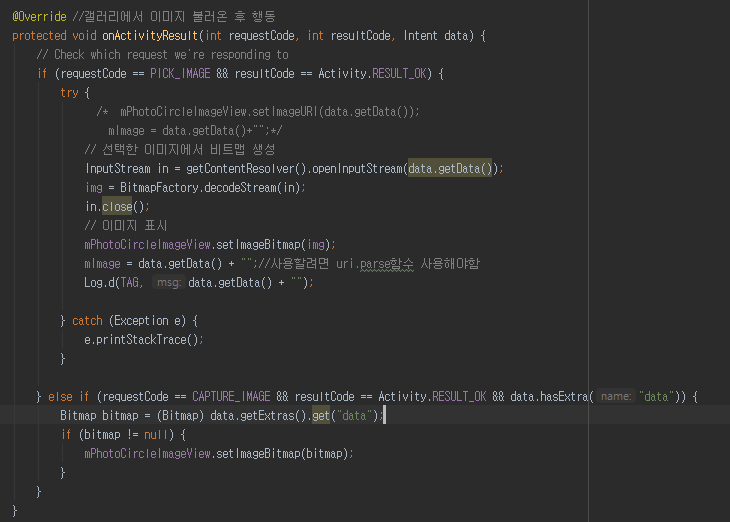Image resolution: width=730 pixels, height=522 pixels.
Task: Click the name: parameter hint
Action: click(615, 397)
